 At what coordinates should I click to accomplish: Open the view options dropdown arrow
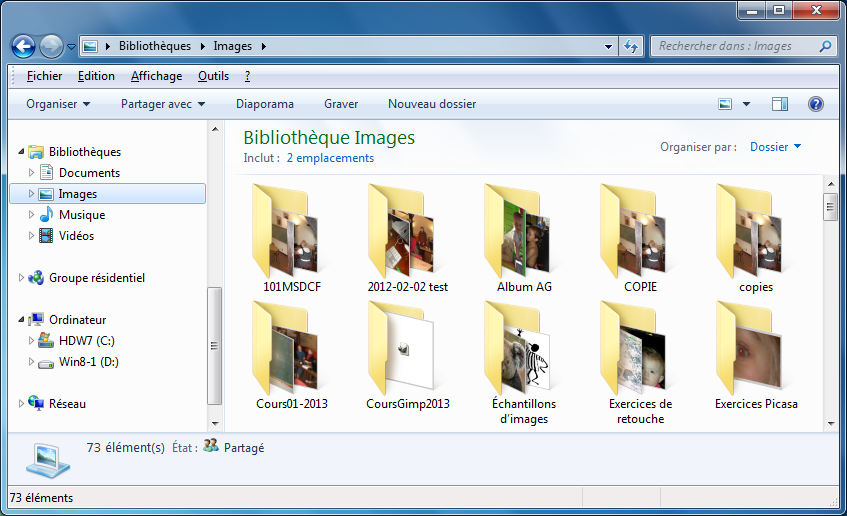click(x=747, y=104)
